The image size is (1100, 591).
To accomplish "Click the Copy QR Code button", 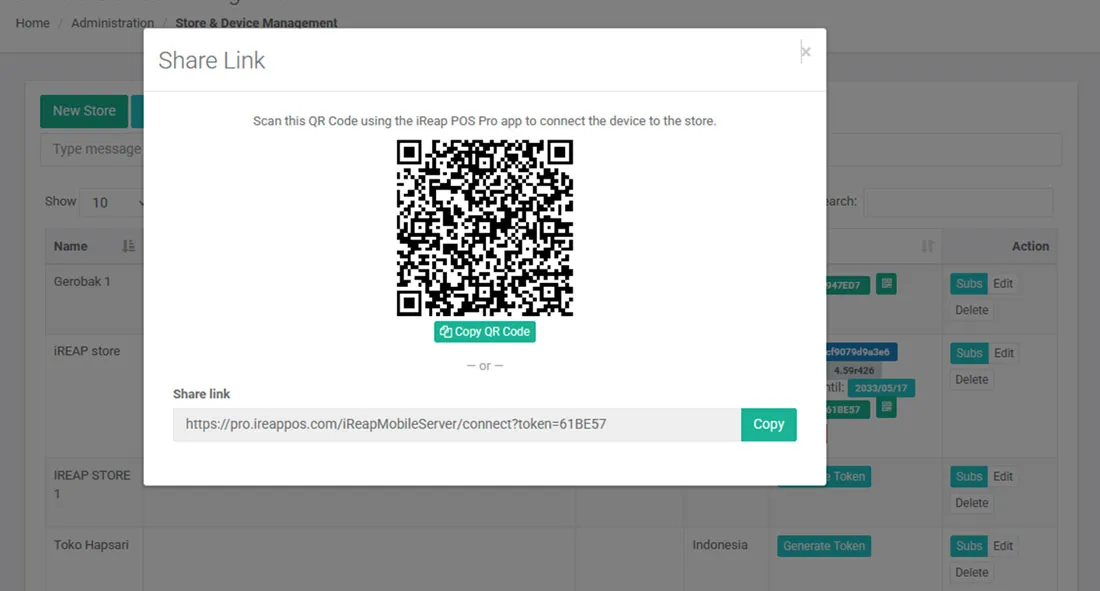I will point(485,332).
